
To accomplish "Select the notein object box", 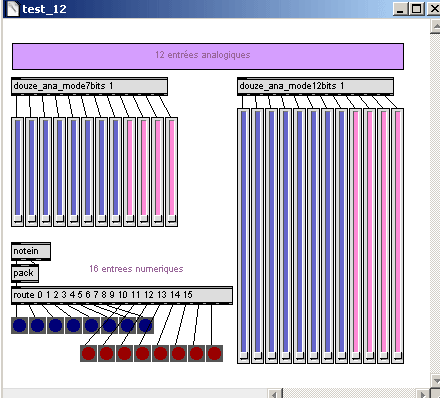I will pyautogui.click(x=31, y=251).
